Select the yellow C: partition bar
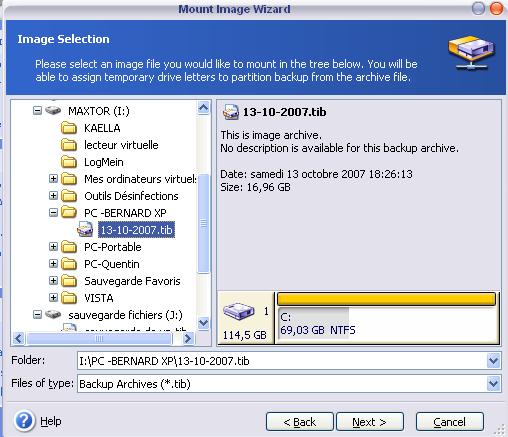The height and width of the screenshot is (437, 508). (386, 299)
